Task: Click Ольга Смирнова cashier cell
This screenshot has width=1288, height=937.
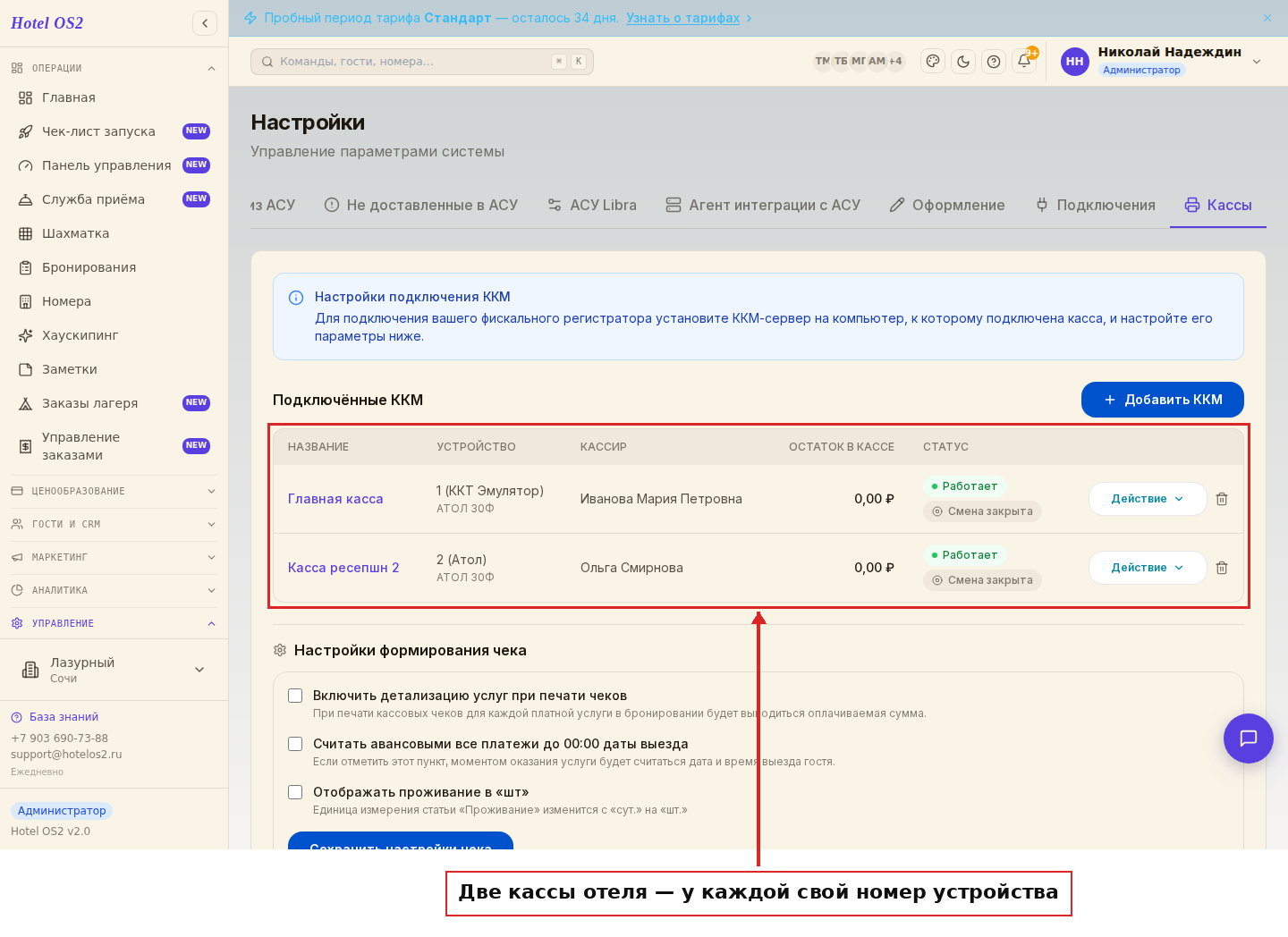Action: click(631, 568)
